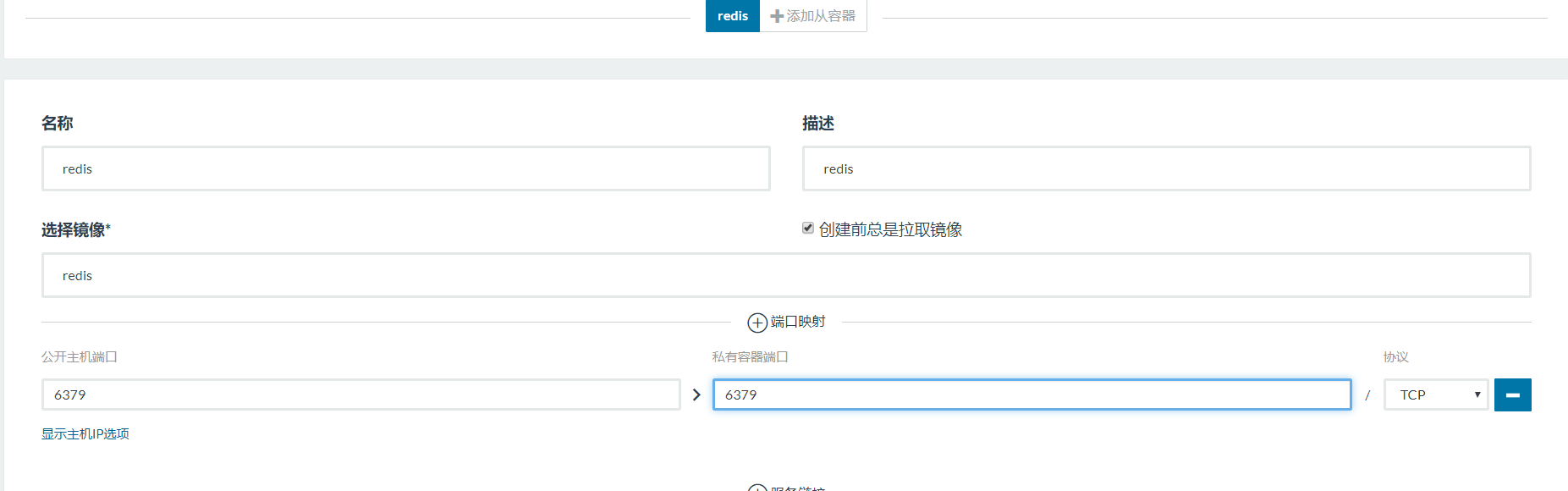The width and height of the screenshot is (1568, 491).
Task: Click the 创建前总是拉取镜像 label text
Action: (890, 229)
